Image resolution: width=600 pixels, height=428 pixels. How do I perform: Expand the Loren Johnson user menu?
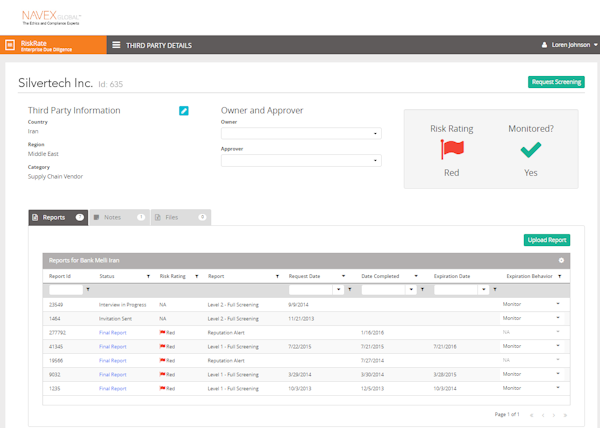[x=595, y=45]
